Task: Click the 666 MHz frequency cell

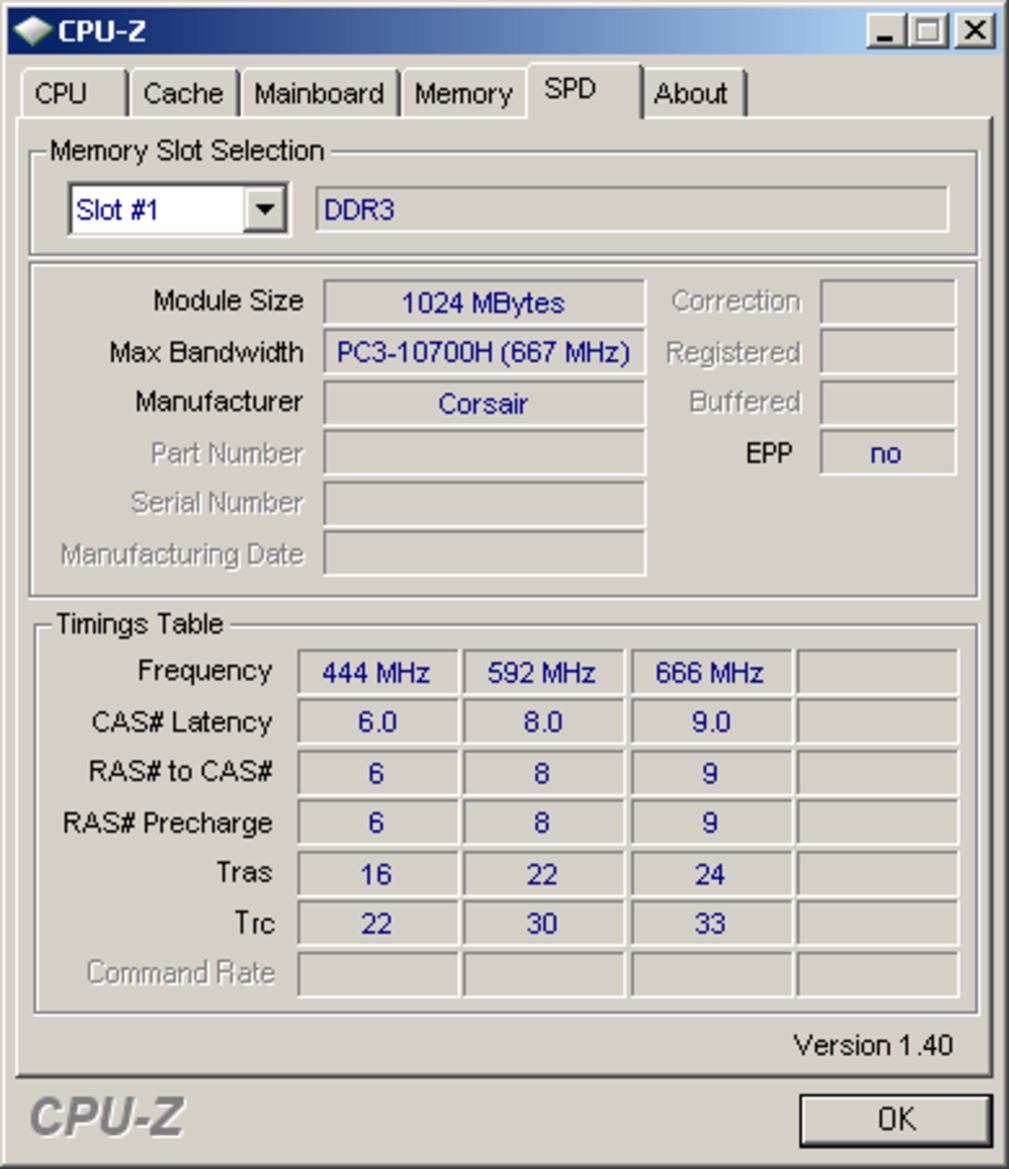Action: pos(710,672)
